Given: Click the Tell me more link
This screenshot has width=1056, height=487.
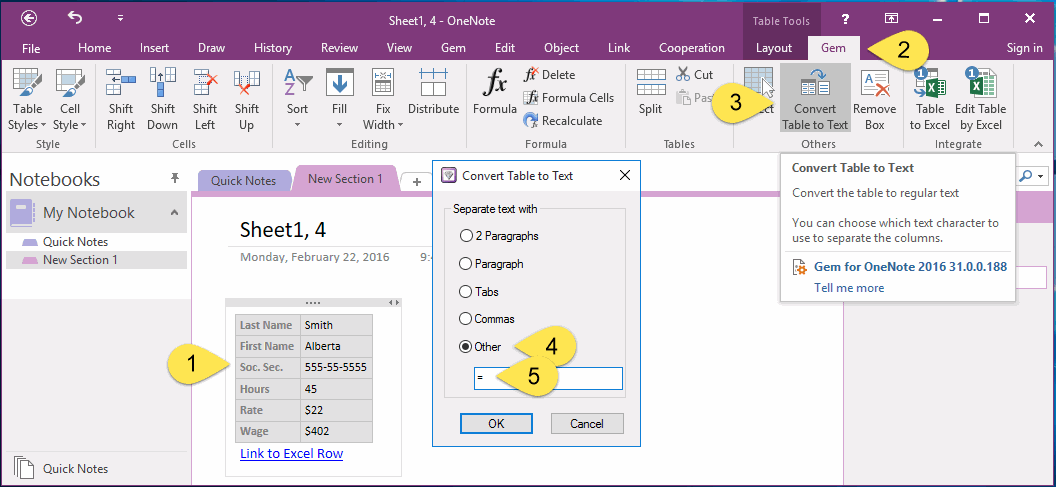Looking at the screenshot, I should pyautogui.click(x=849, y=288).
